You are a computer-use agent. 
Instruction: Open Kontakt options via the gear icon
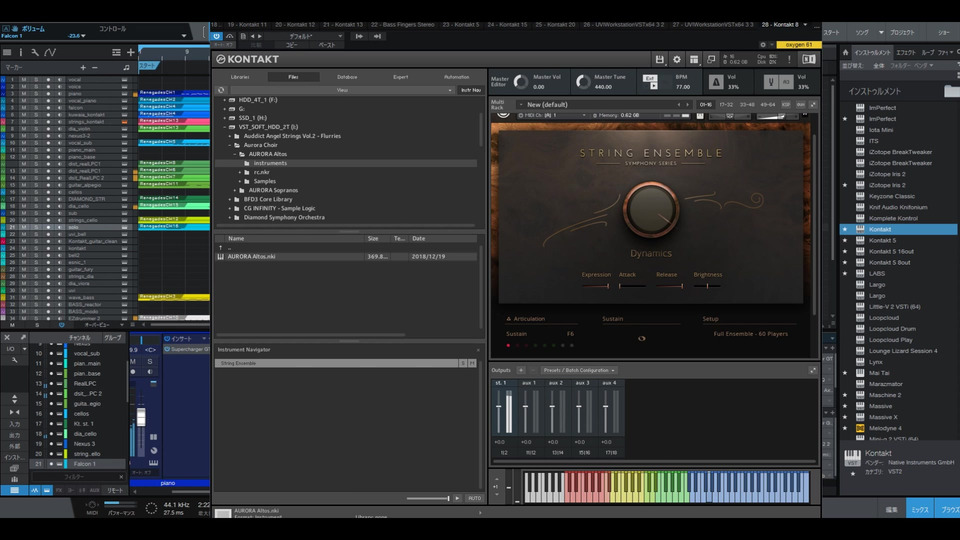(x=677, y=60)
